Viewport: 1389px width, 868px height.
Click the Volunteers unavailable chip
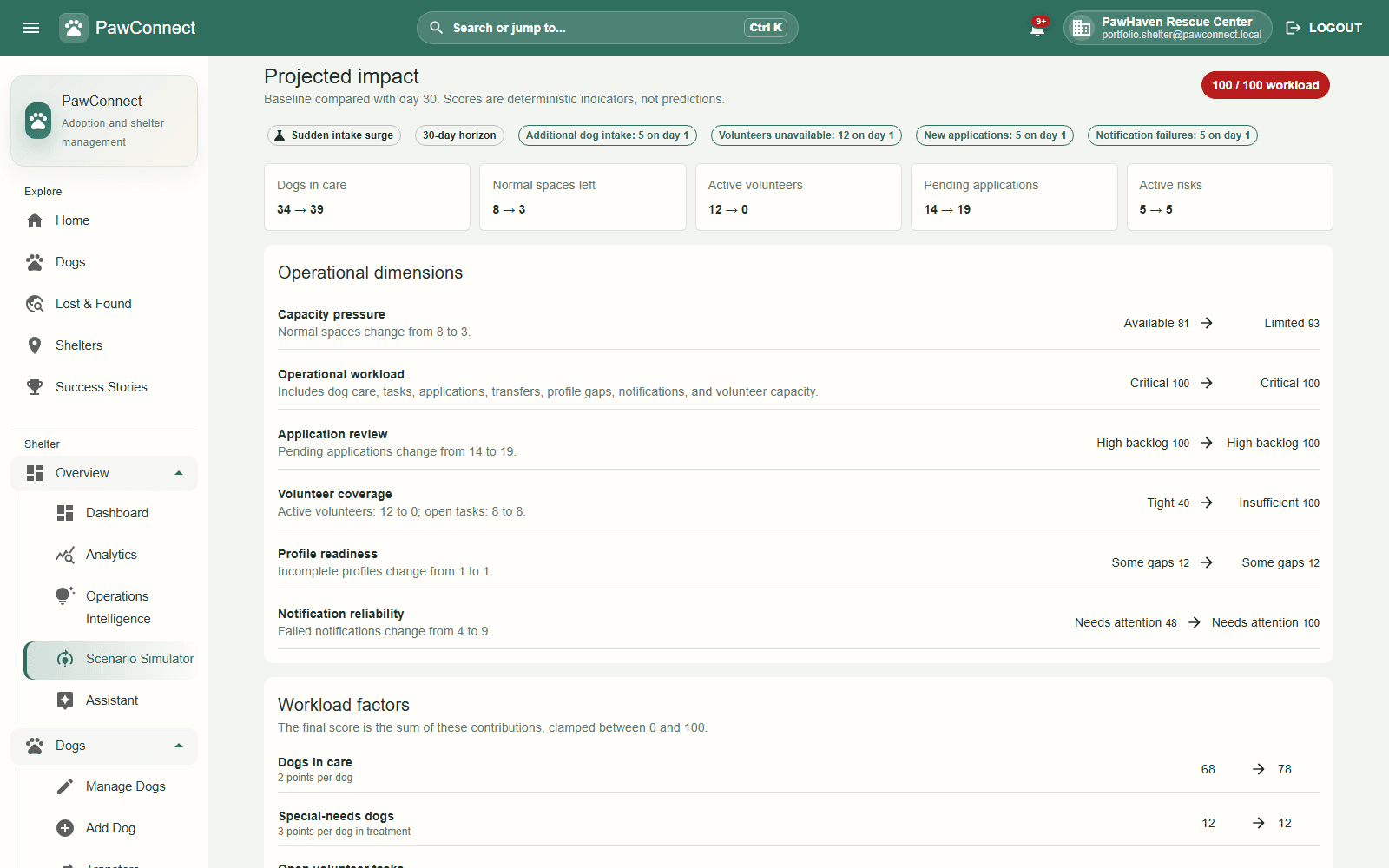806,135
